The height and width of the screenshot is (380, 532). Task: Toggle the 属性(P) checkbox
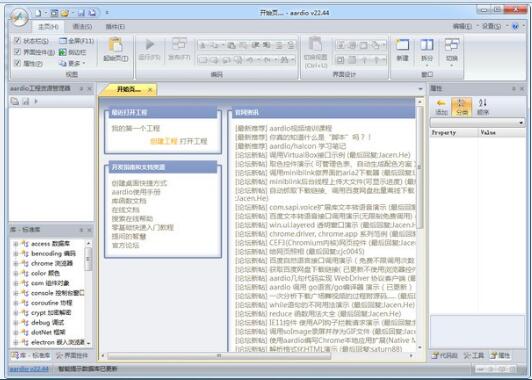pos(18,63)
